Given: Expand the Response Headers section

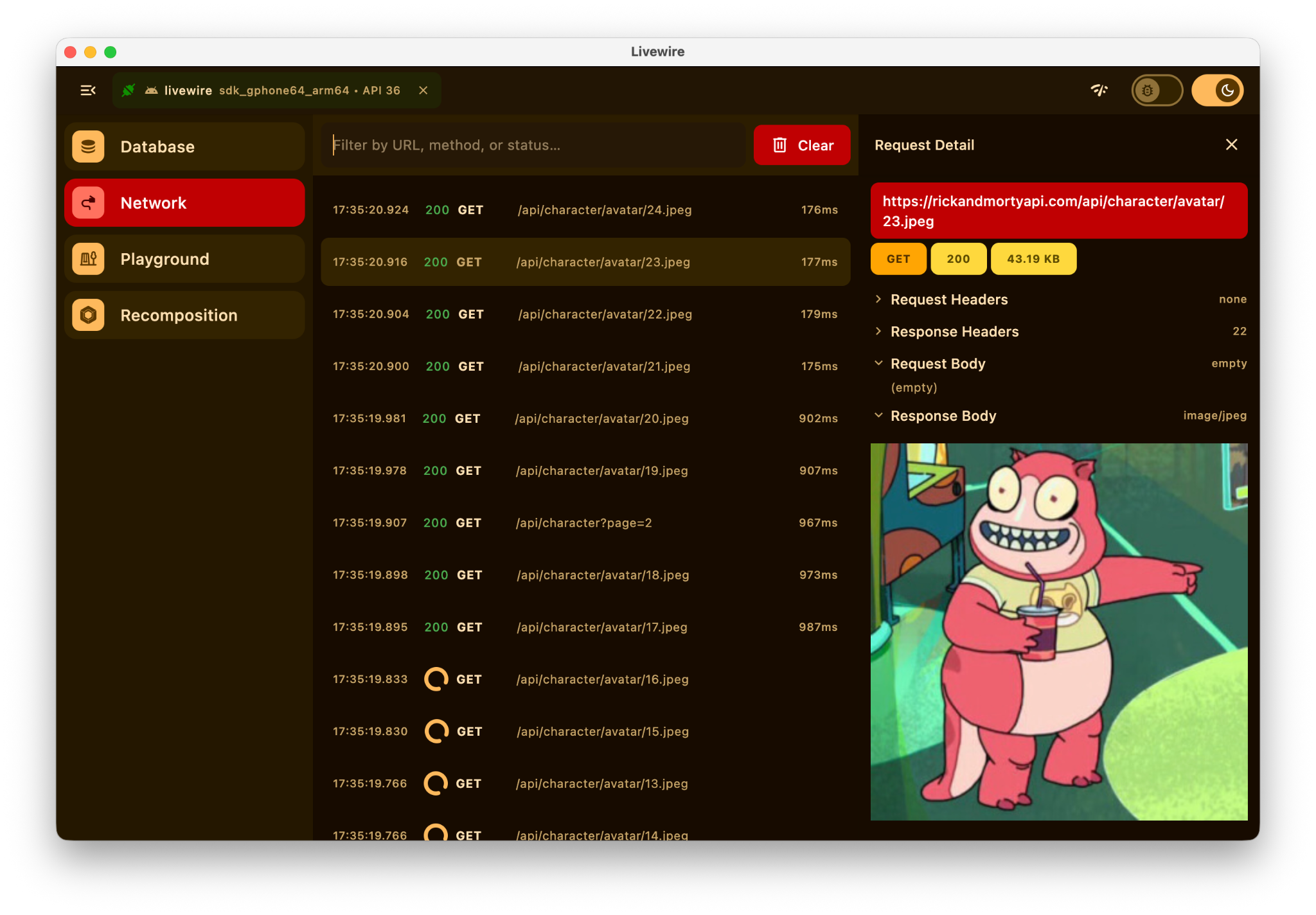Looking at the screenshot, I should pyautogui.click(x=1059, y=332).
